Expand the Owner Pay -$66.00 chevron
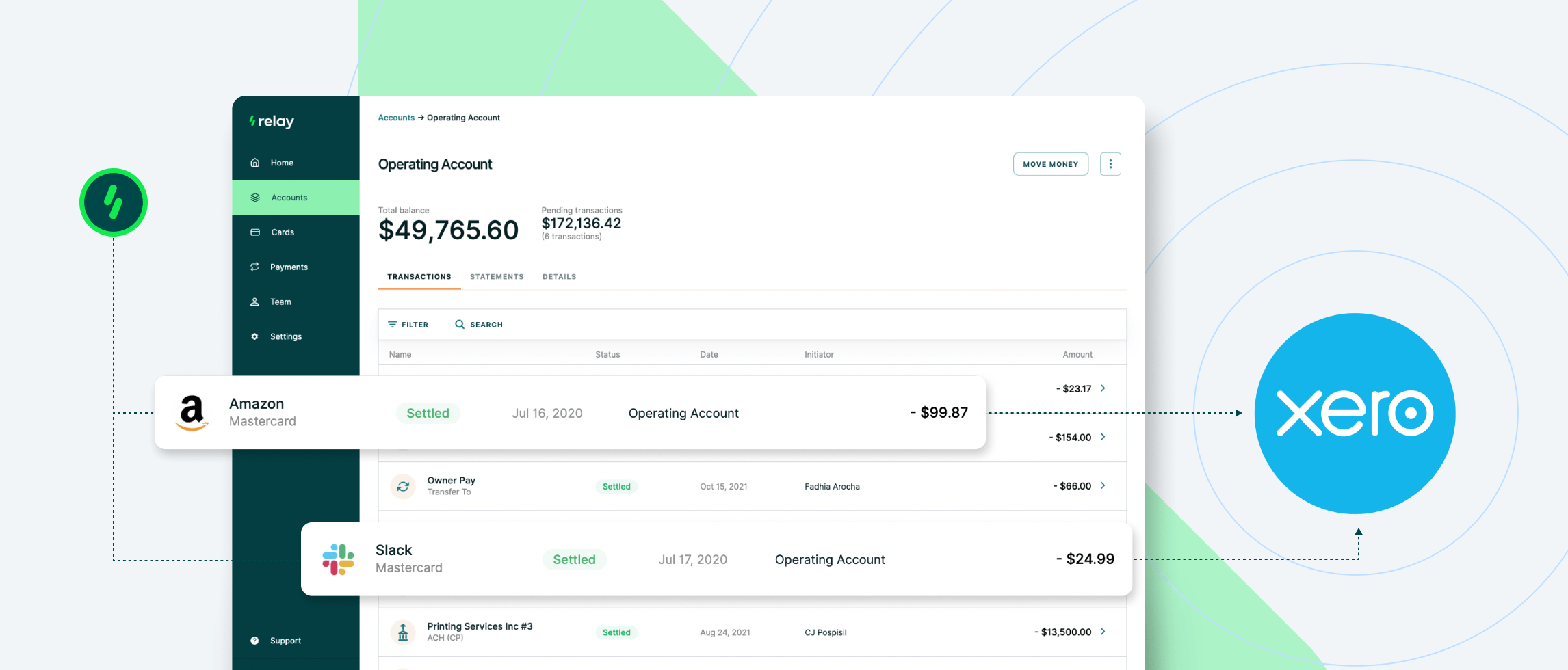The width and height of the screenshot is (1568, 670). click(1103, 485)
